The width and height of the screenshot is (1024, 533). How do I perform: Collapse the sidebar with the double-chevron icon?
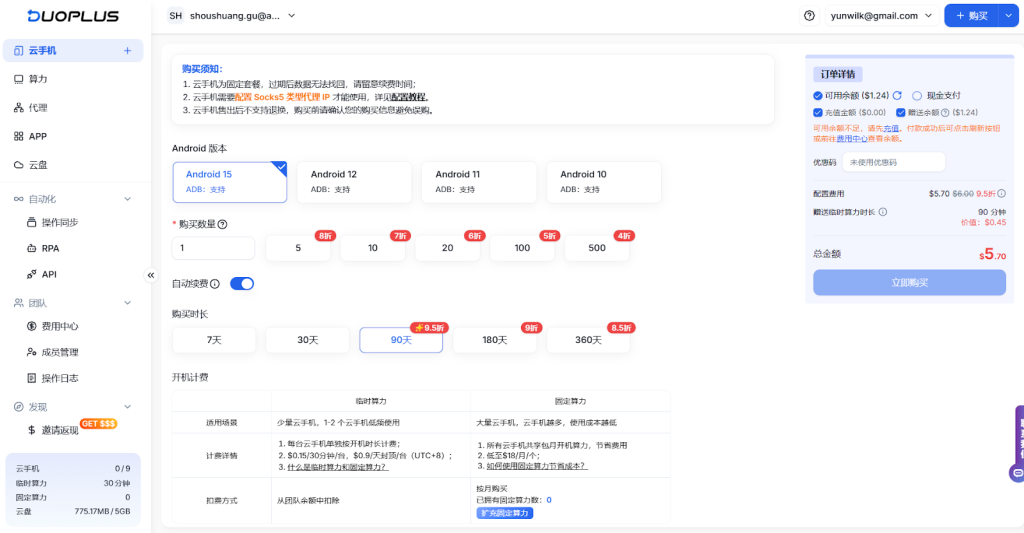pyautogui.click(x=151, y=275)
